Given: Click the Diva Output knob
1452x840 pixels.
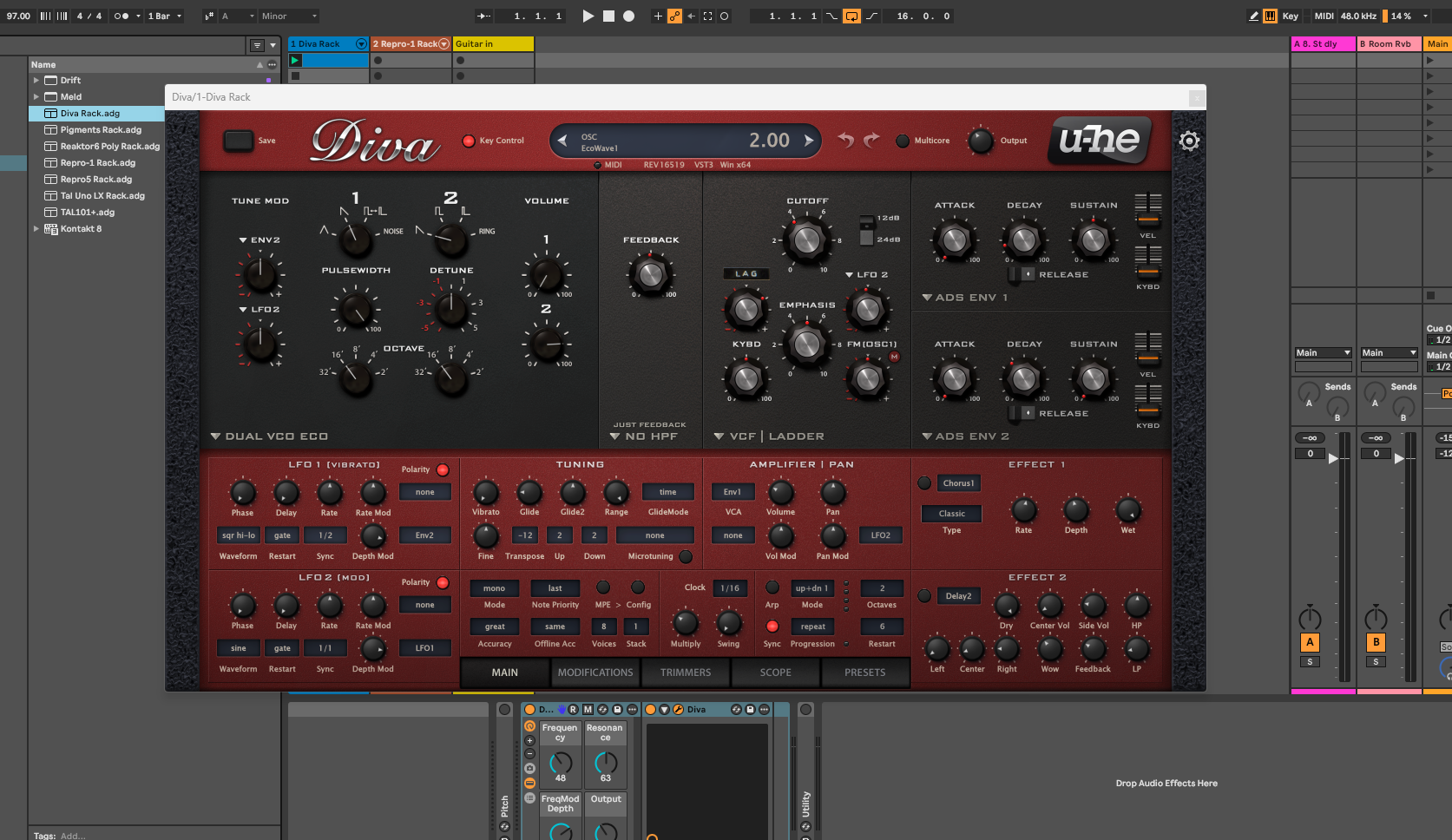Looking at the screenshot, I should click(981, 141).
